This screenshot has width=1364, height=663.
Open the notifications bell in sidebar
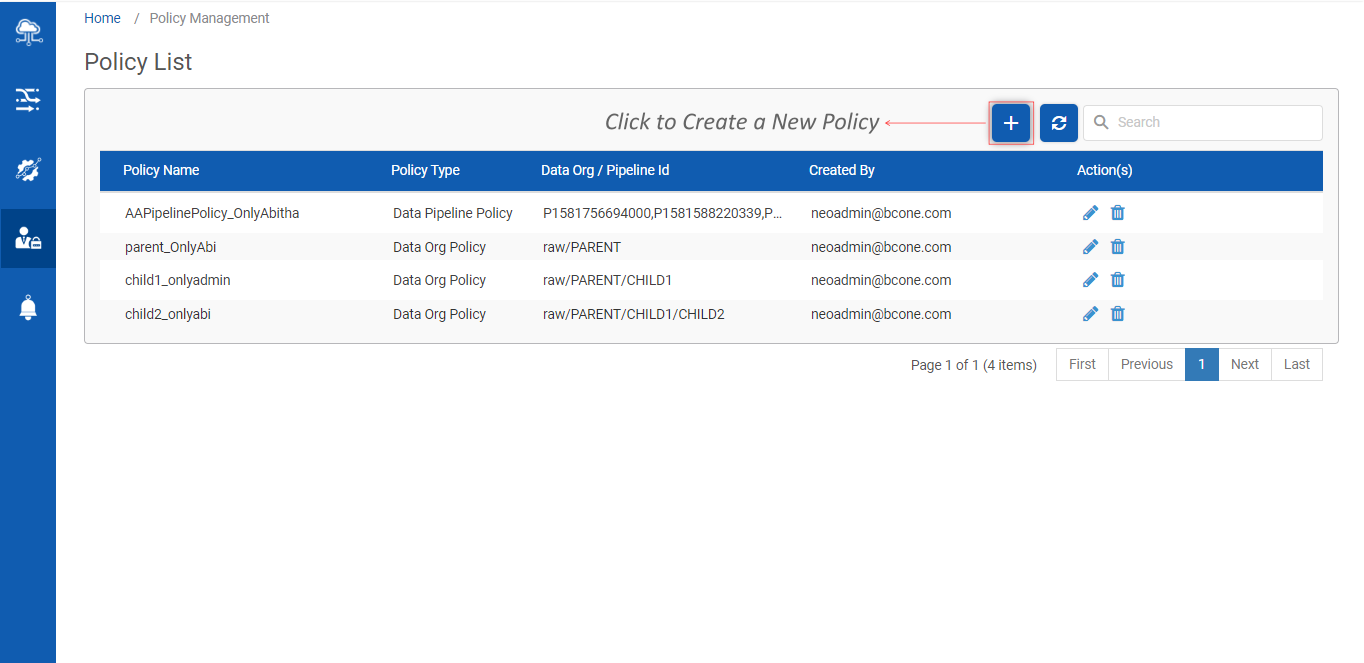click(x=28, y=308)
